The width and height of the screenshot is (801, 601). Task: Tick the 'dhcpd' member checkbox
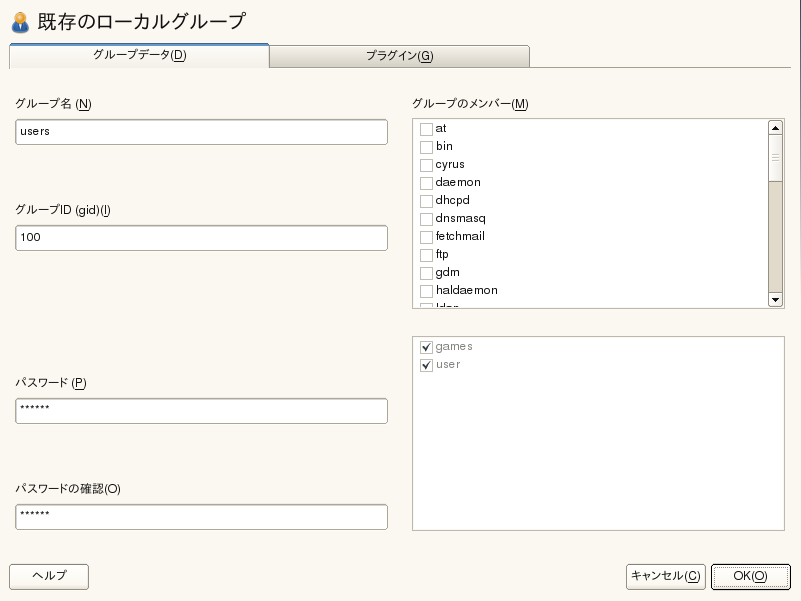point(427,201)
